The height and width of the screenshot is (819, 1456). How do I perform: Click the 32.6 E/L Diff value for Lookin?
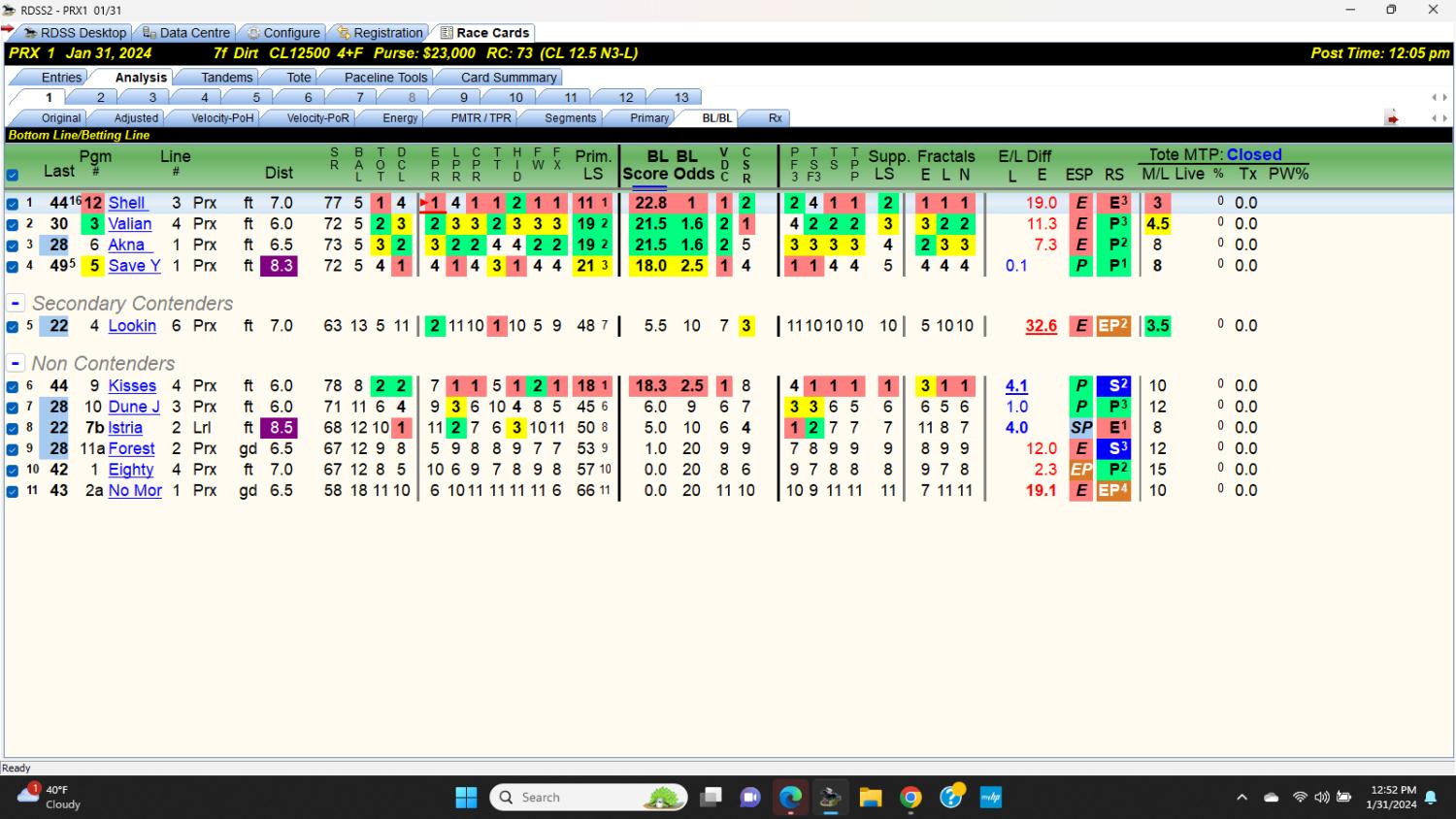pyautogui.click(x=1041, y=326)
